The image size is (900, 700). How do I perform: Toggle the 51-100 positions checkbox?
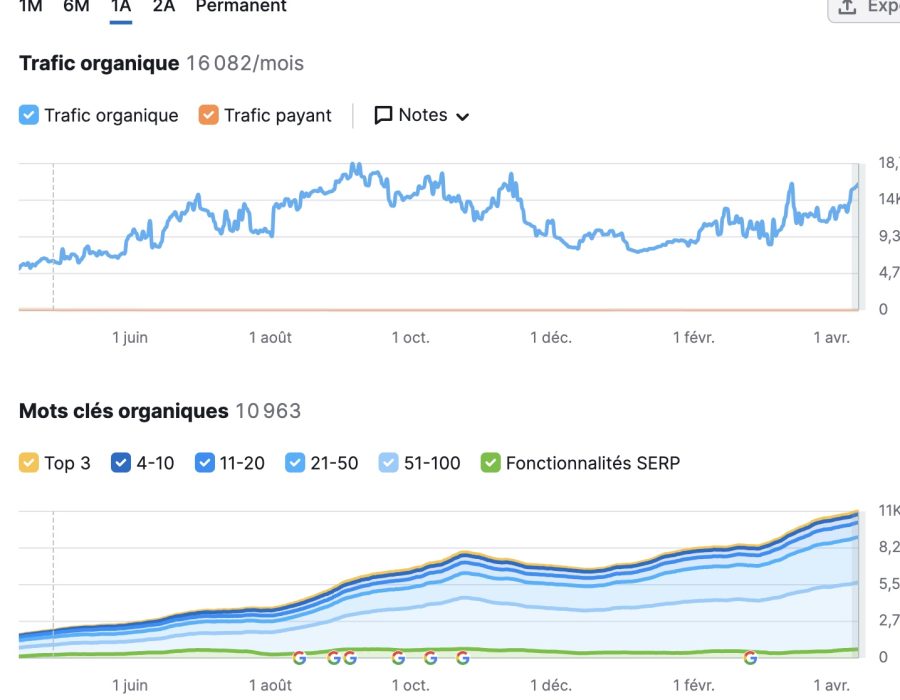[389, 462]
